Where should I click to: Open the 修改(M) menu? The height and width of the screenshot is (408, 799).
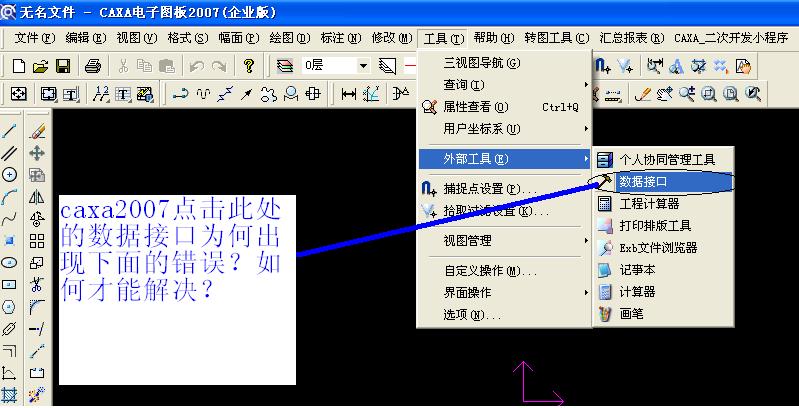tap(391, 38)
